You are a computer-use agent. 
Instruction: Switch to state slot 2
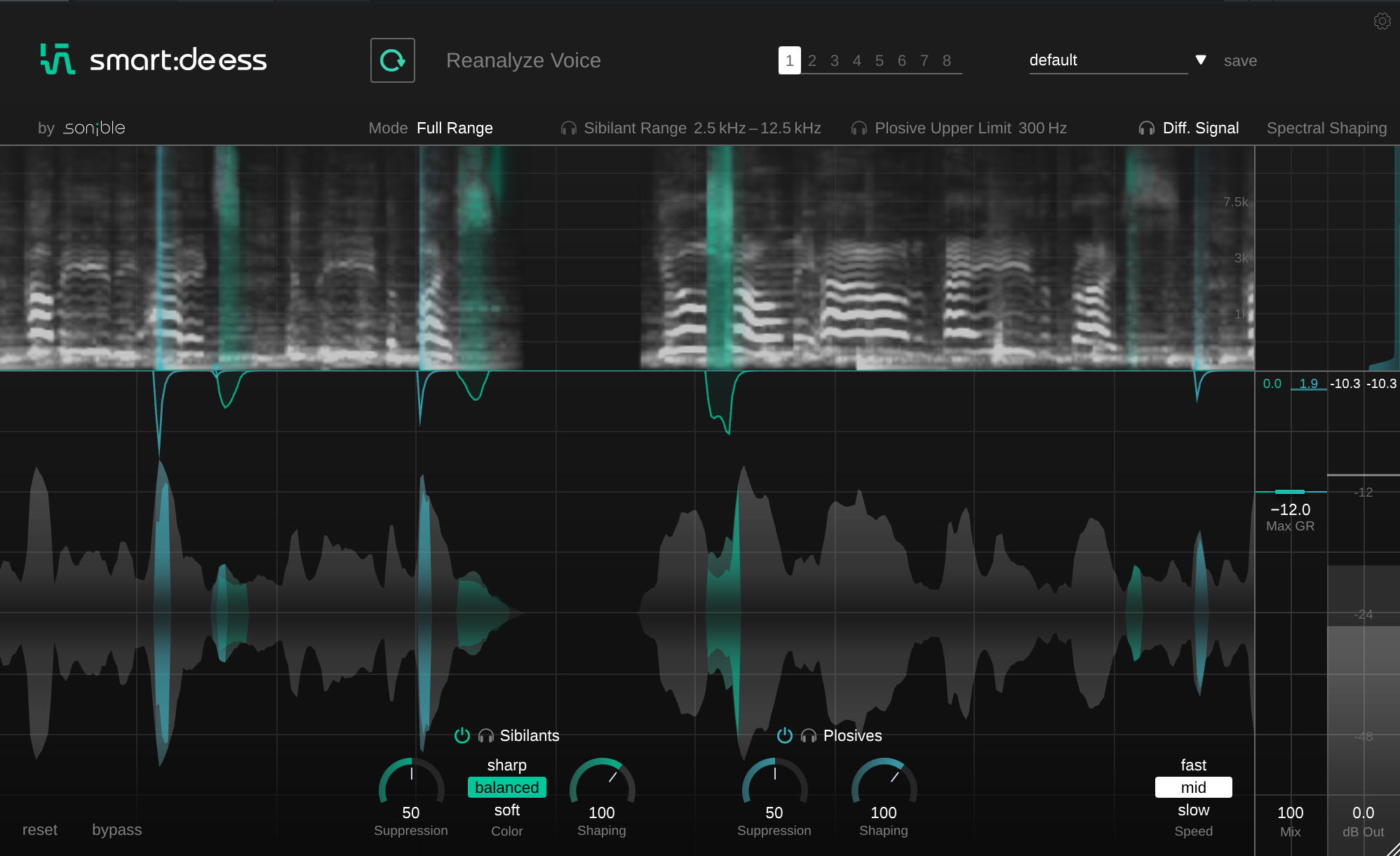(x=812, y=61)
